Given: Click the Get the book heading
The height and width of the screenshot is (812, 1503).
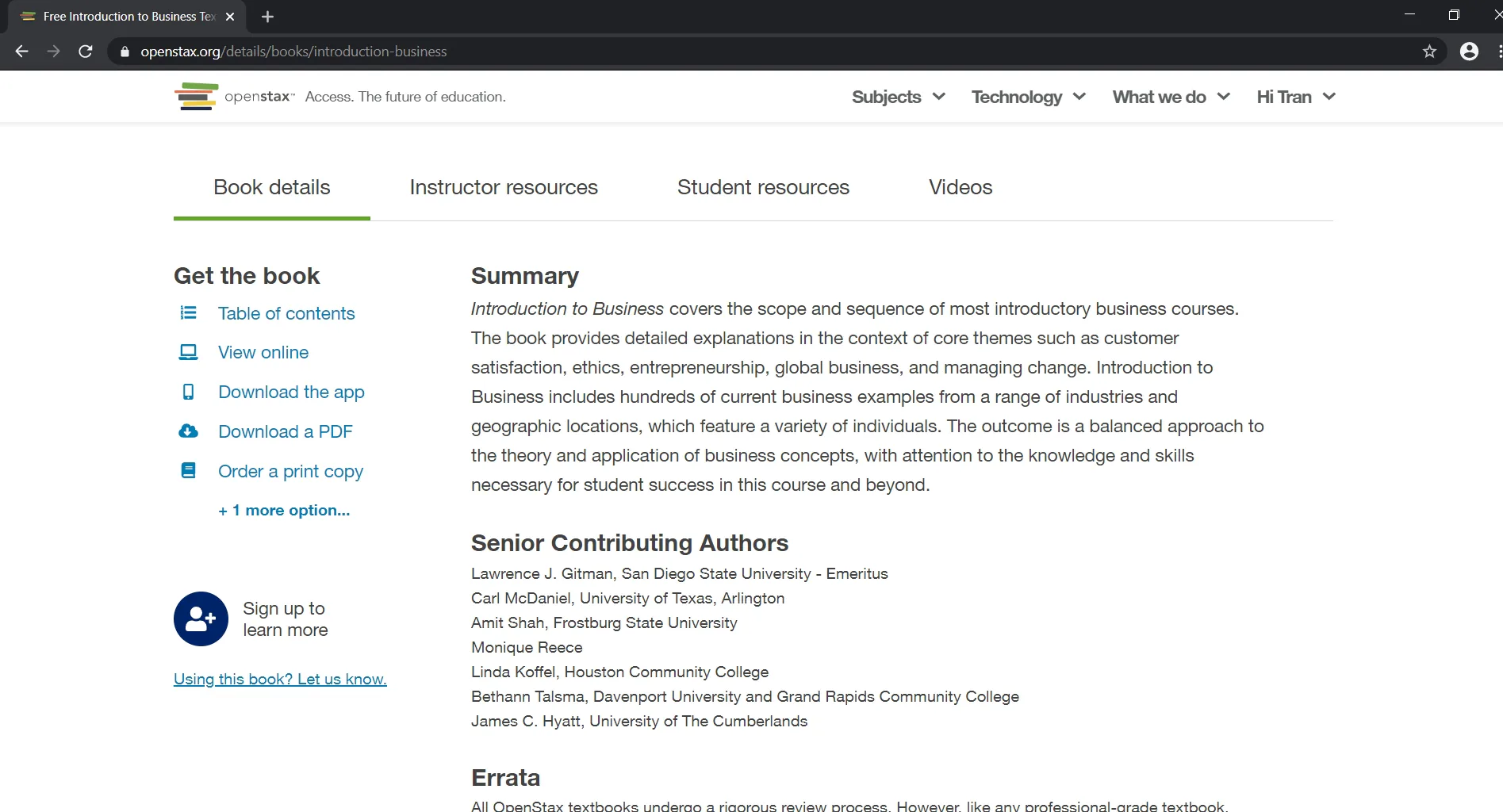Looking at the screenshot, I should click(247, 276).
